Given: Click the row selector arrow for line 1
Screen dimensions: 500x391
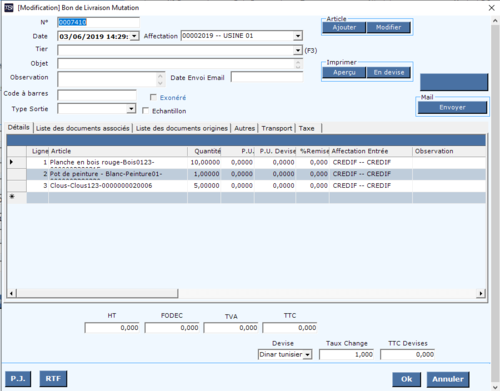Looking at the screenshot, I should 11,162.
